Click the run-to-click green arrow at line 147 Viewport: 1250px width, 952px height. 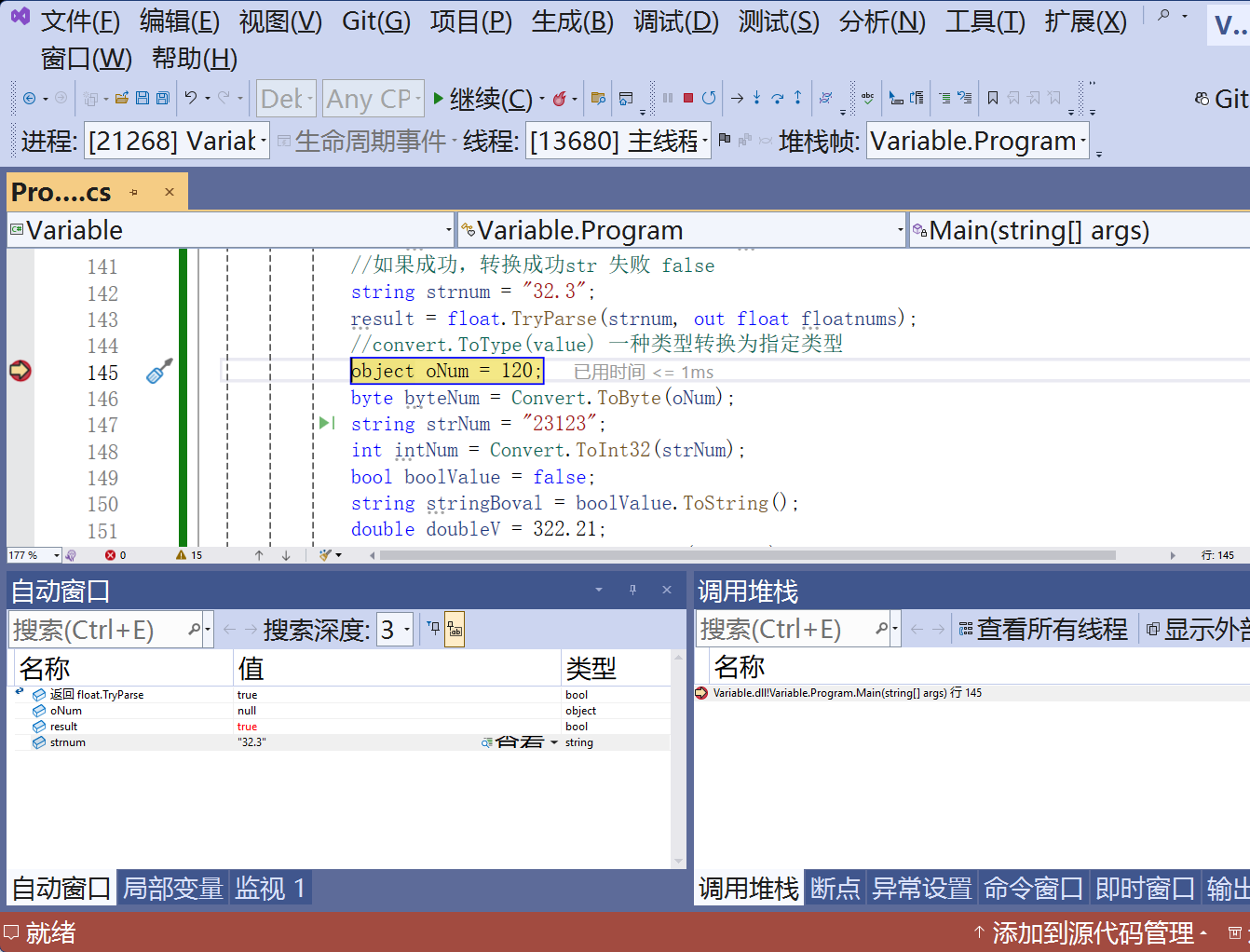click(x=327, y=423)
